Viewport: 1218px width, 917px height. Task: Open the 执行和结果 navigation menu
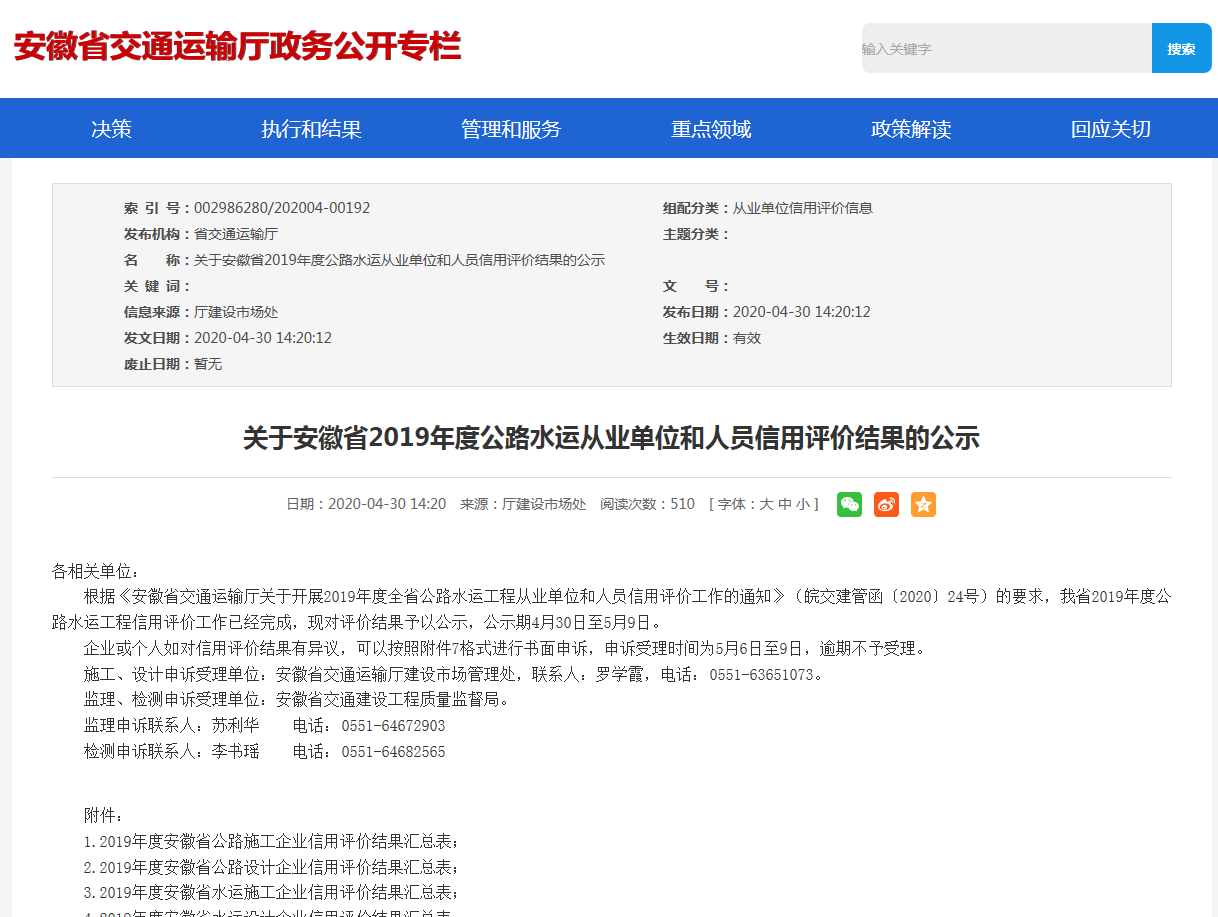point(311,129)
